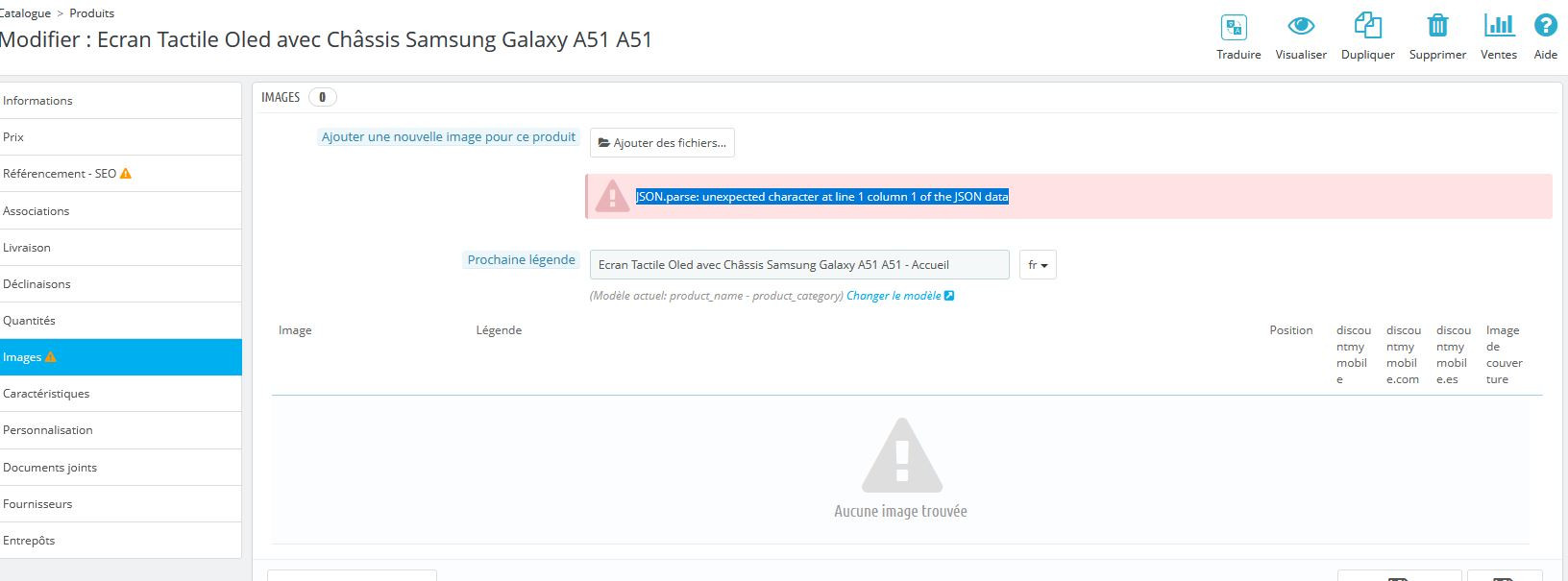Click the SEO warning triangle icon

pyautogui.click(x=126, y=174)
